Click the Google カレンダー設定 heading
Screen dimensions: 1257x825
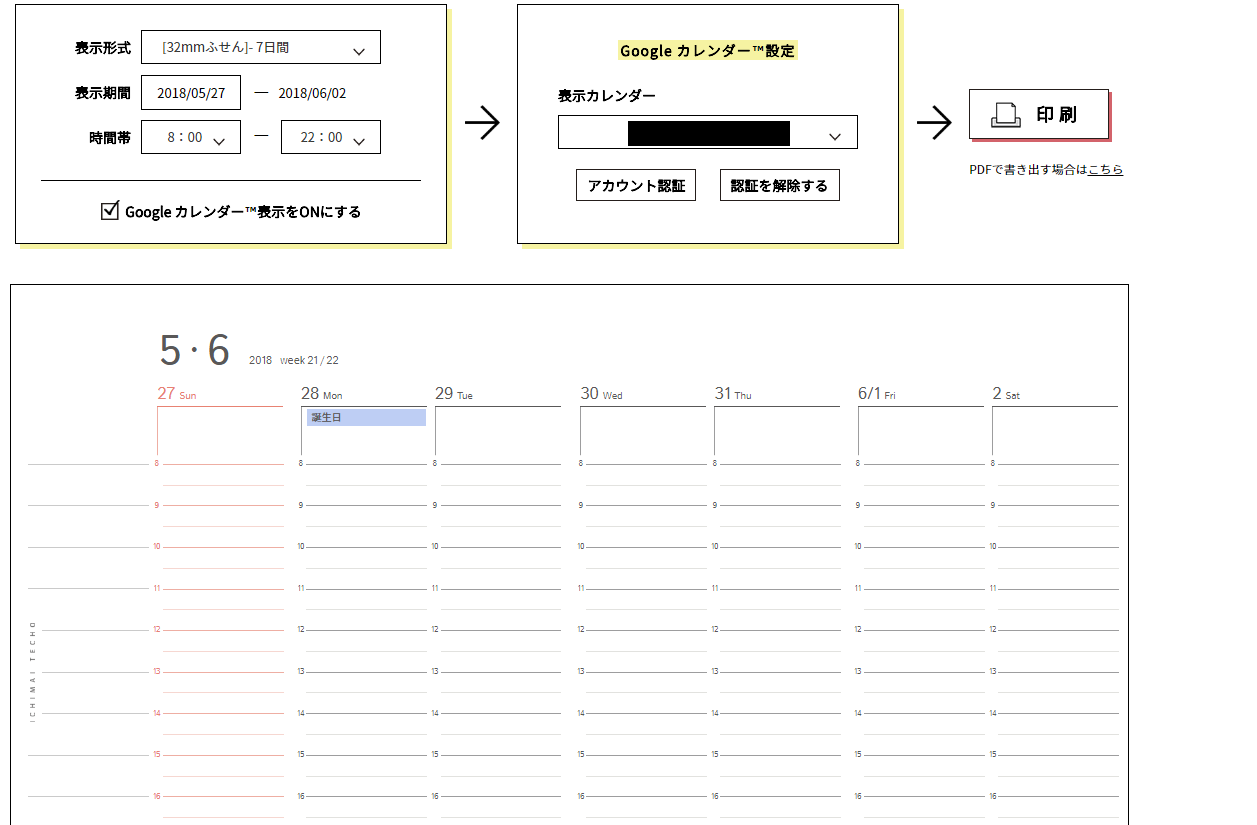[707, 51]
